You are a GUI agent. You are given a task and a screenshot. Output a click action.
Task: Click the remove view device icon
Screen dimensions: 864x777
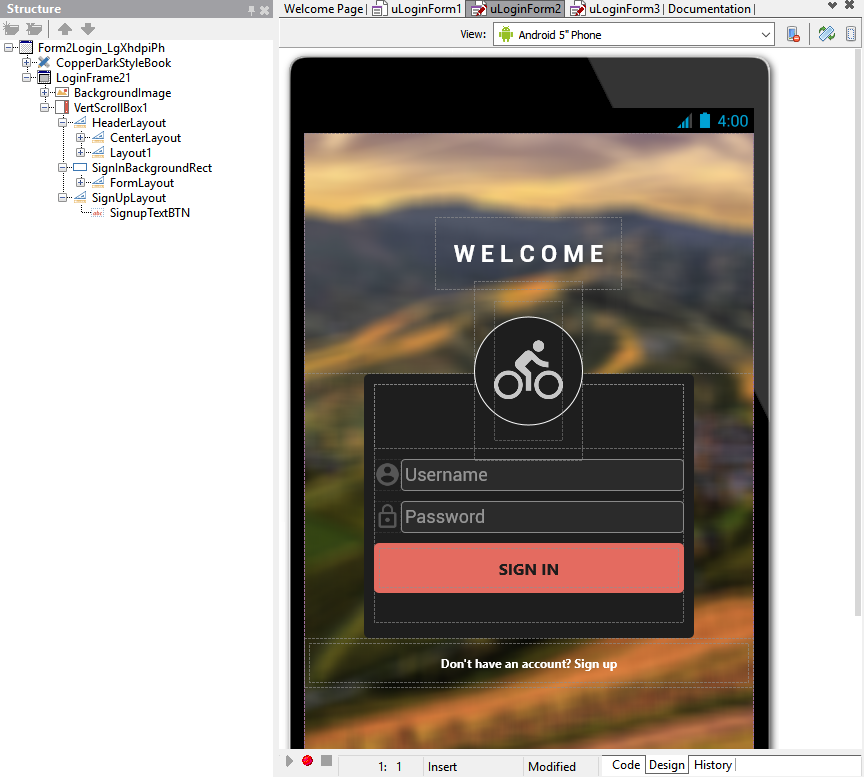[793, 35]
